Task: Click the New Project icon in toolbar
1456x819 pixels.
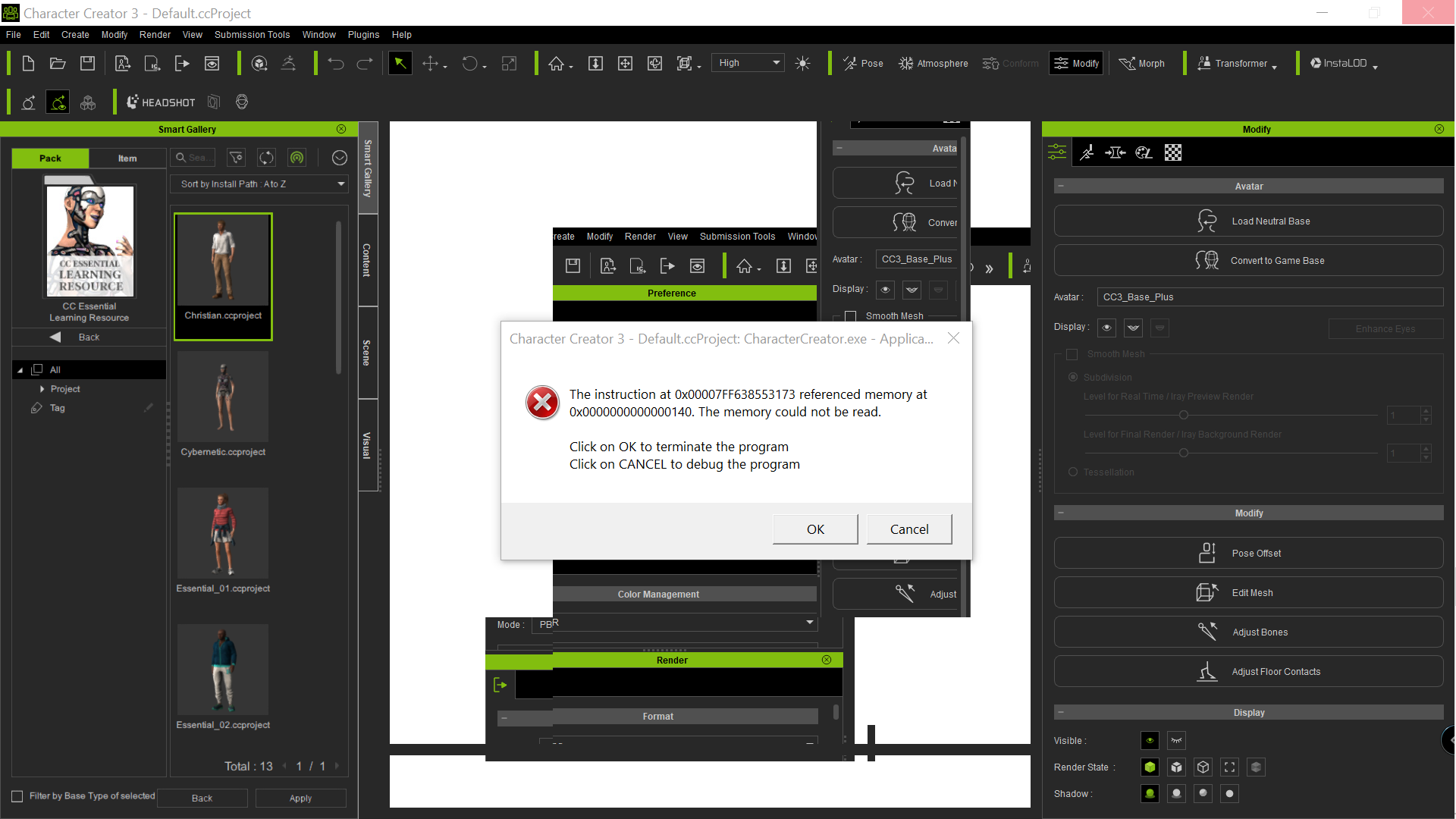Action: coord(28,64)
